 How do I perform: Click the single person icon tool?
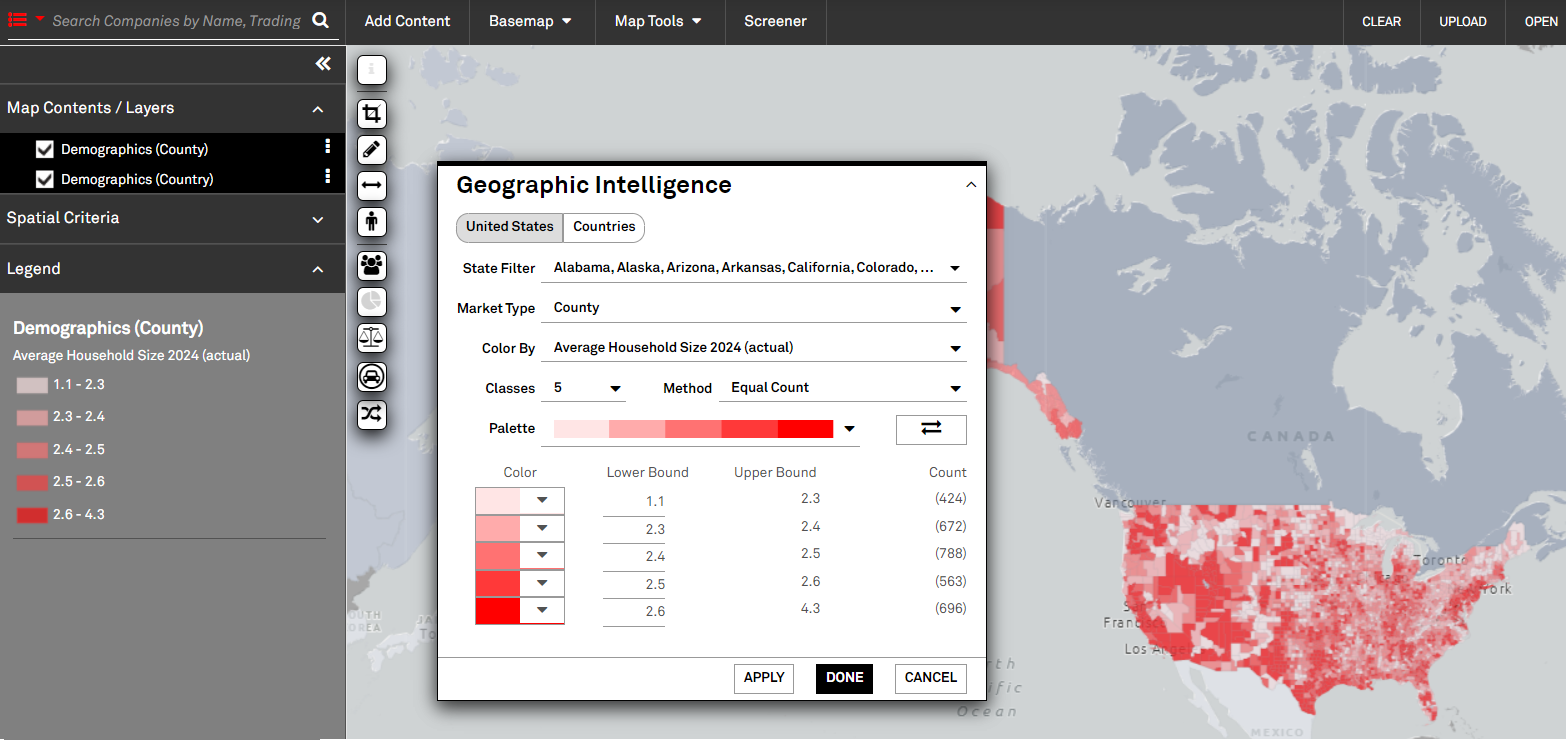[372, 221]
